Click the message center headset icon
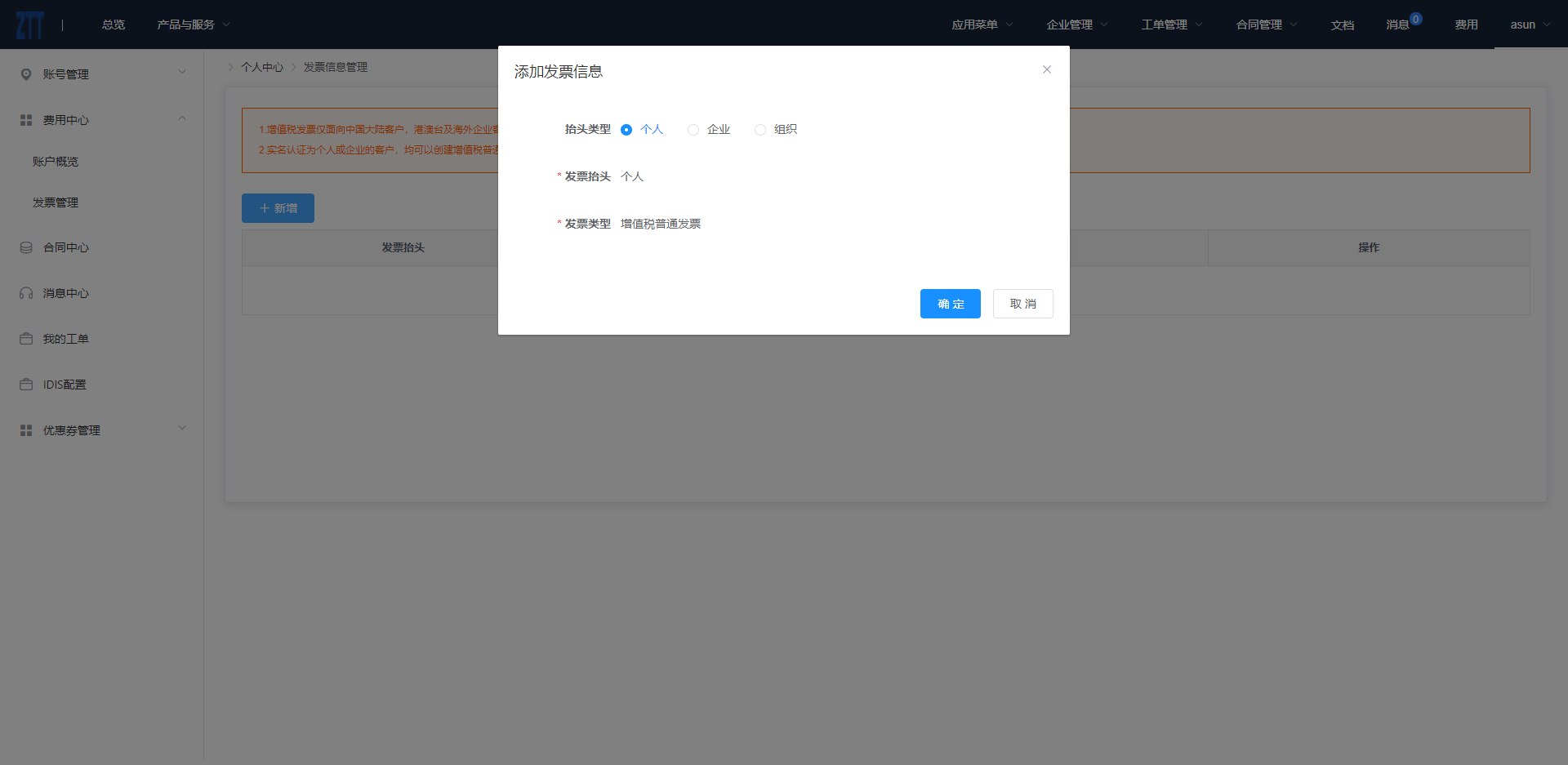Image resolution: width=1568 pixels, height=765 pixels. point(26,293)
